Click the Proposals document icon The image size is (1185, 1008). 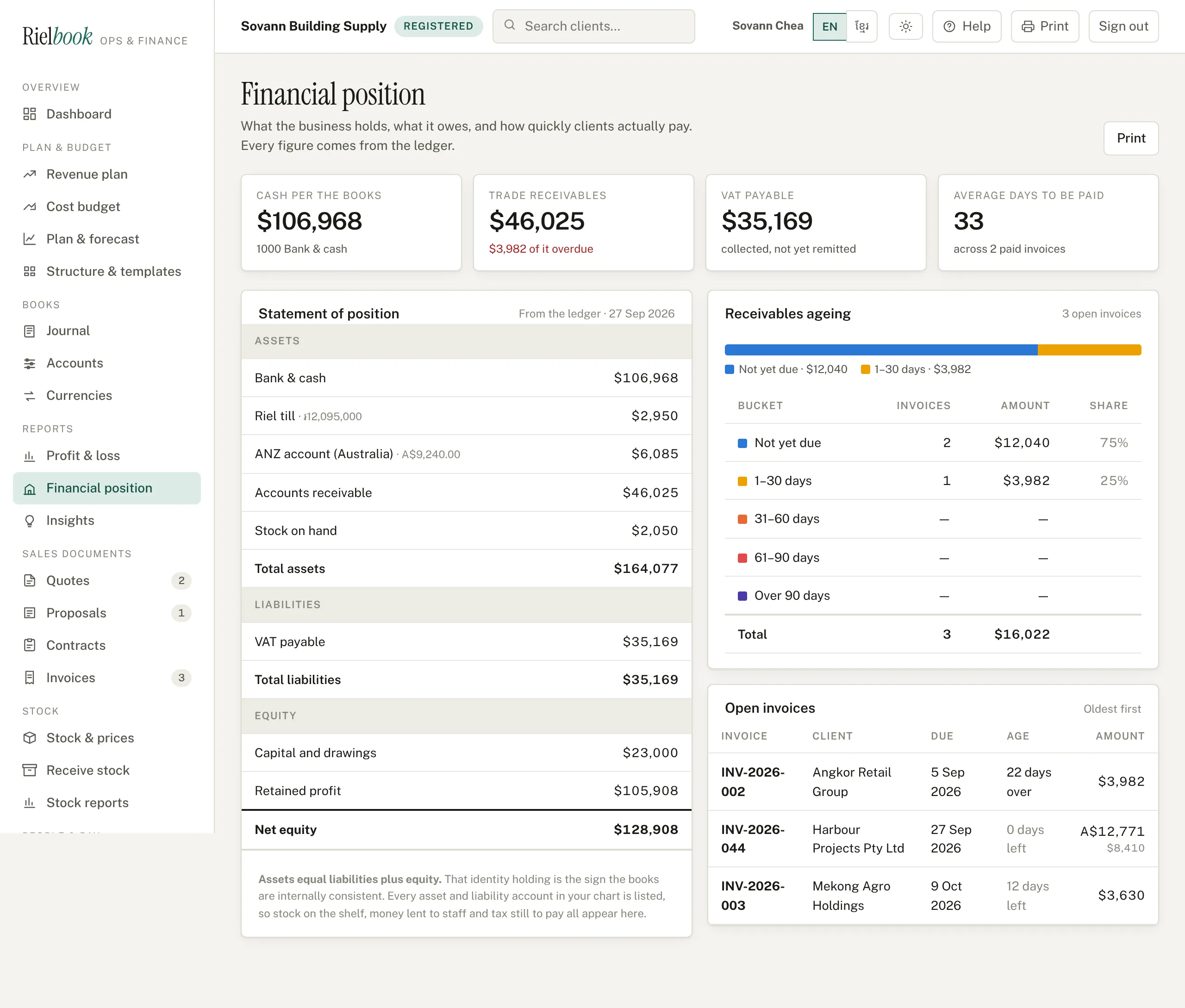click(30, 613)
